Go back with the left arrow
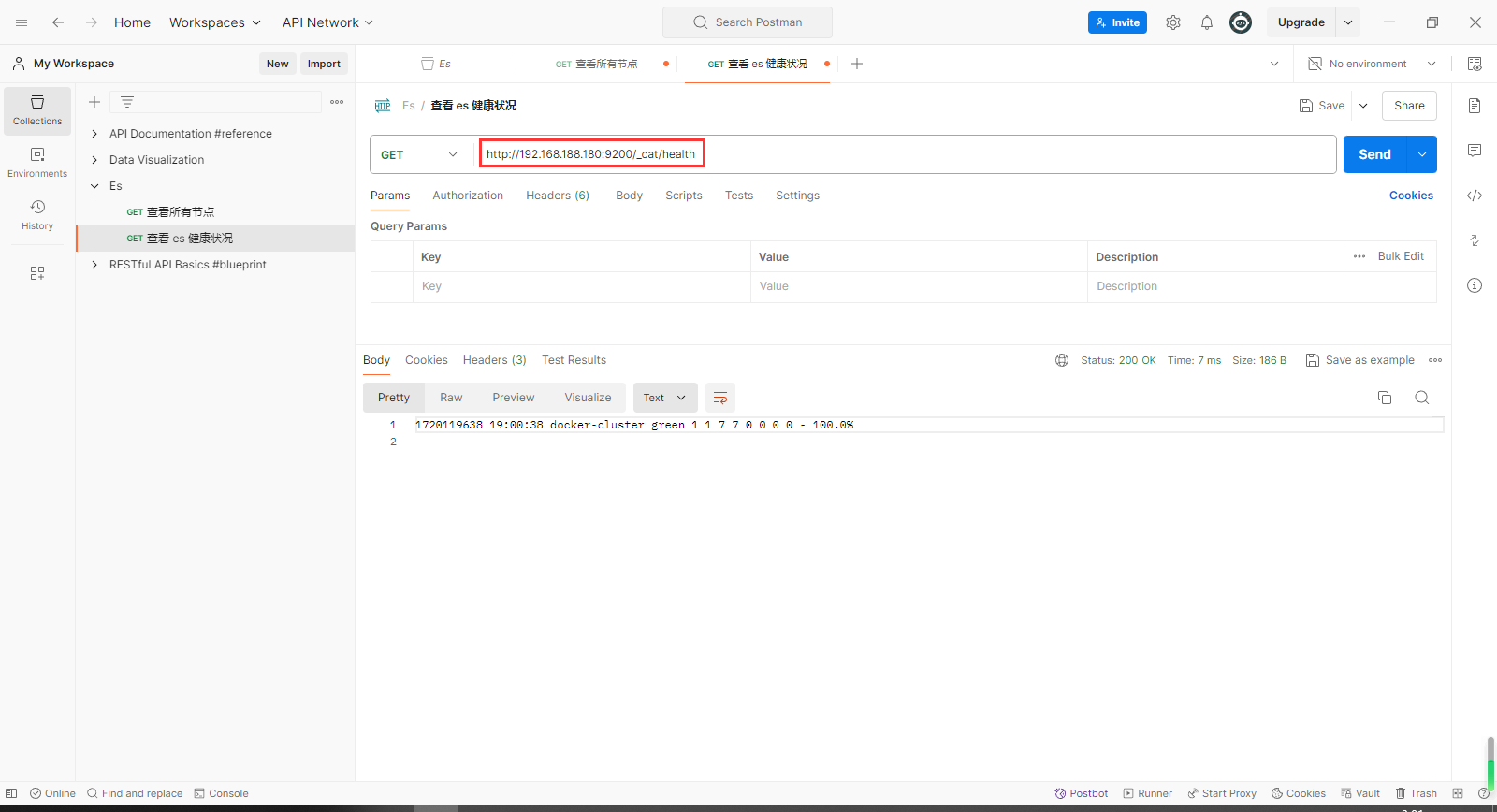This screenshot has width=1497, height=812. 58,22
